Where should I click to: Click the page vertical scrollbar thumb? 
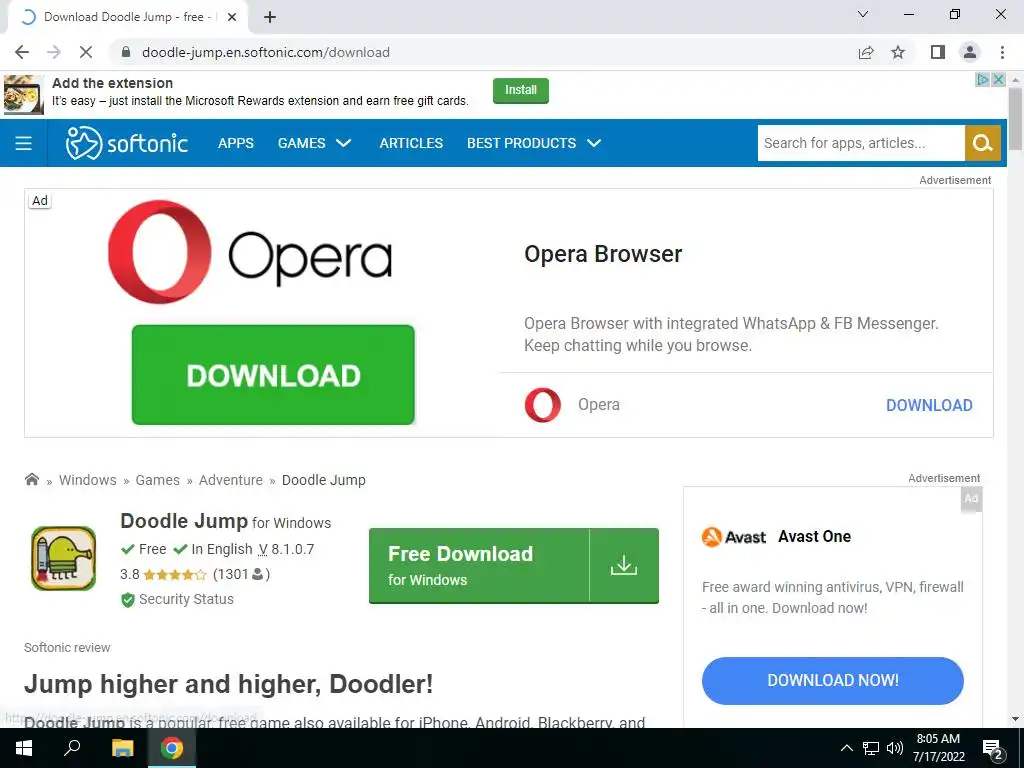[1015, 119]
